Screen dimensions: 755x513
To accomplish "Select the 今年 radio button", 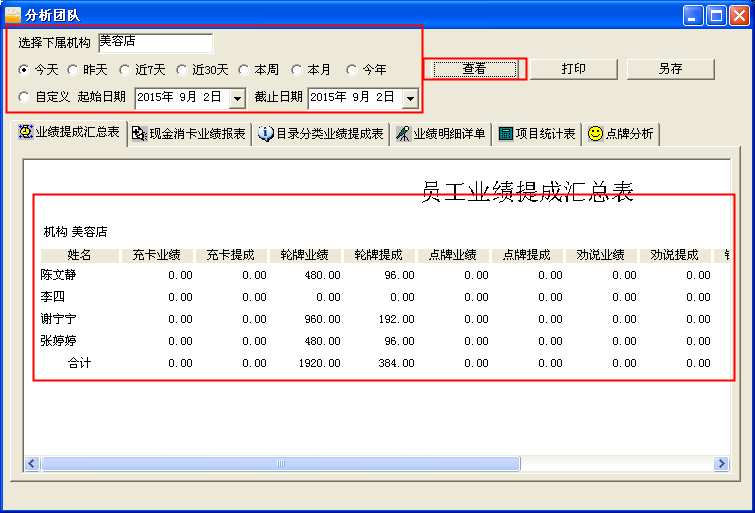I will (352, 70).
